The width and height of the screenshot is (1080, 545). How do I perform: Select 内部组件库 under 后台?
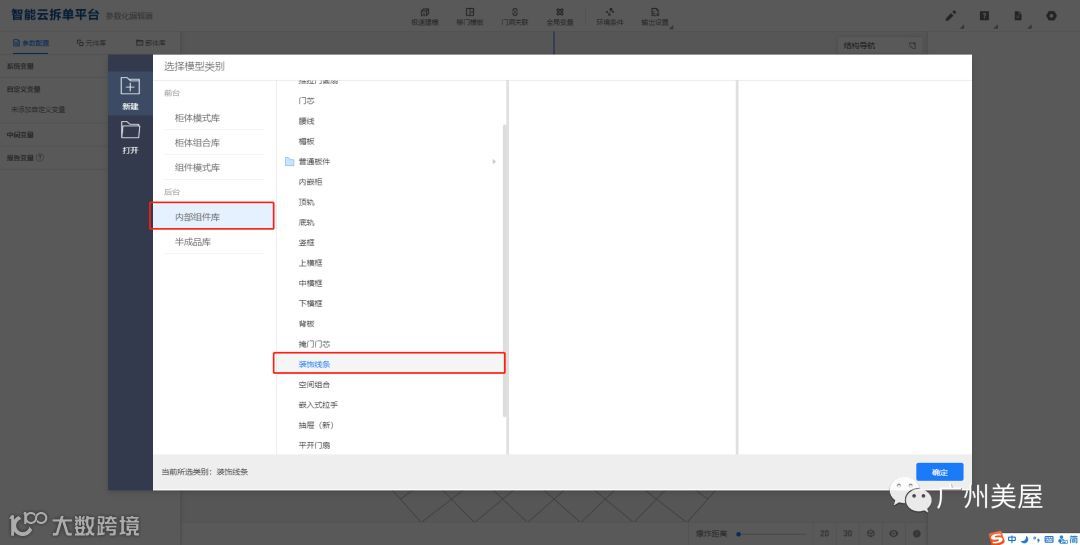(213, 216)
